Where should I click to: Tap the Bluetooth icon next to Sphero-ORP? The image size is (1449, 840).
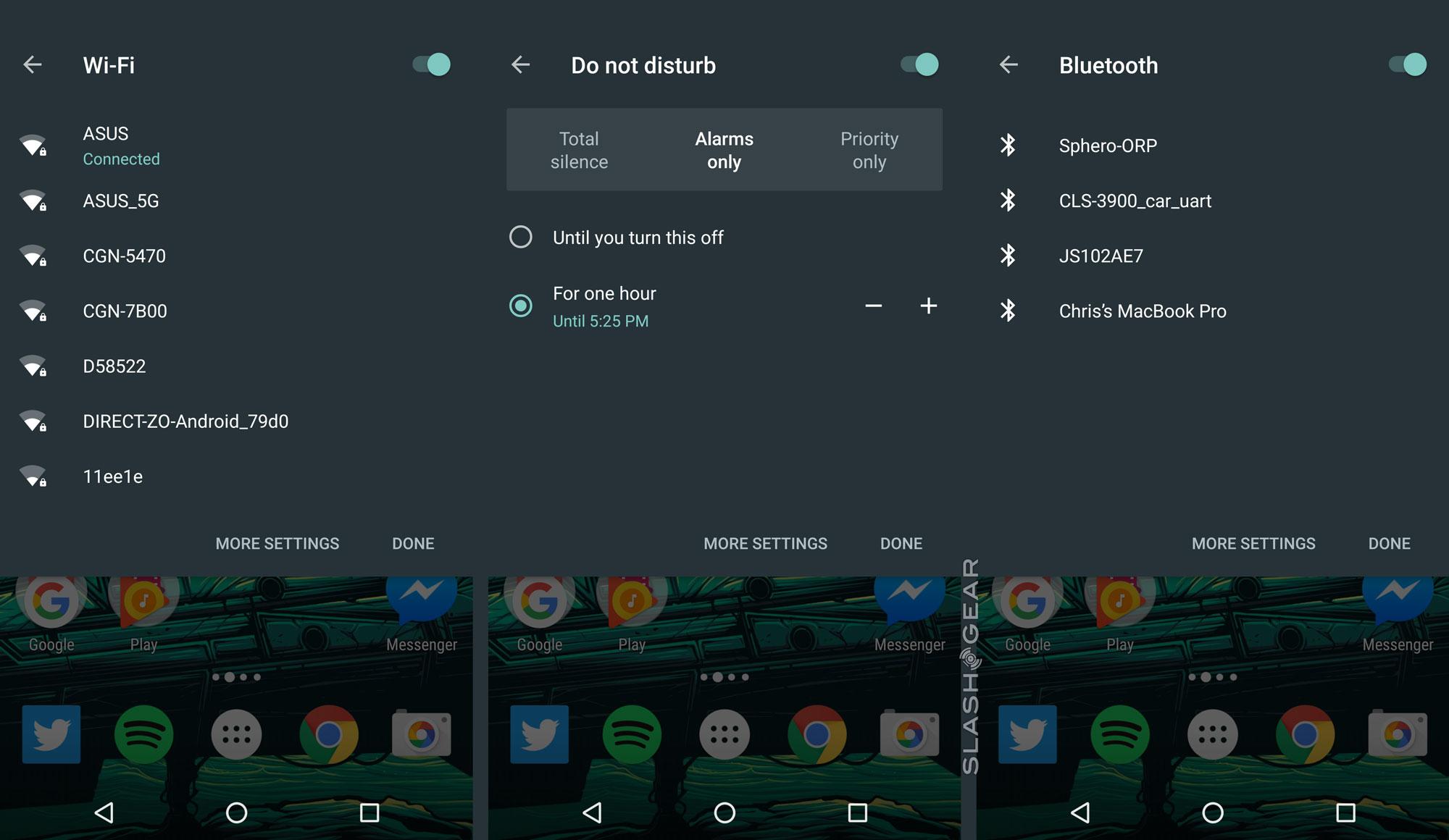coord(1008,145)
